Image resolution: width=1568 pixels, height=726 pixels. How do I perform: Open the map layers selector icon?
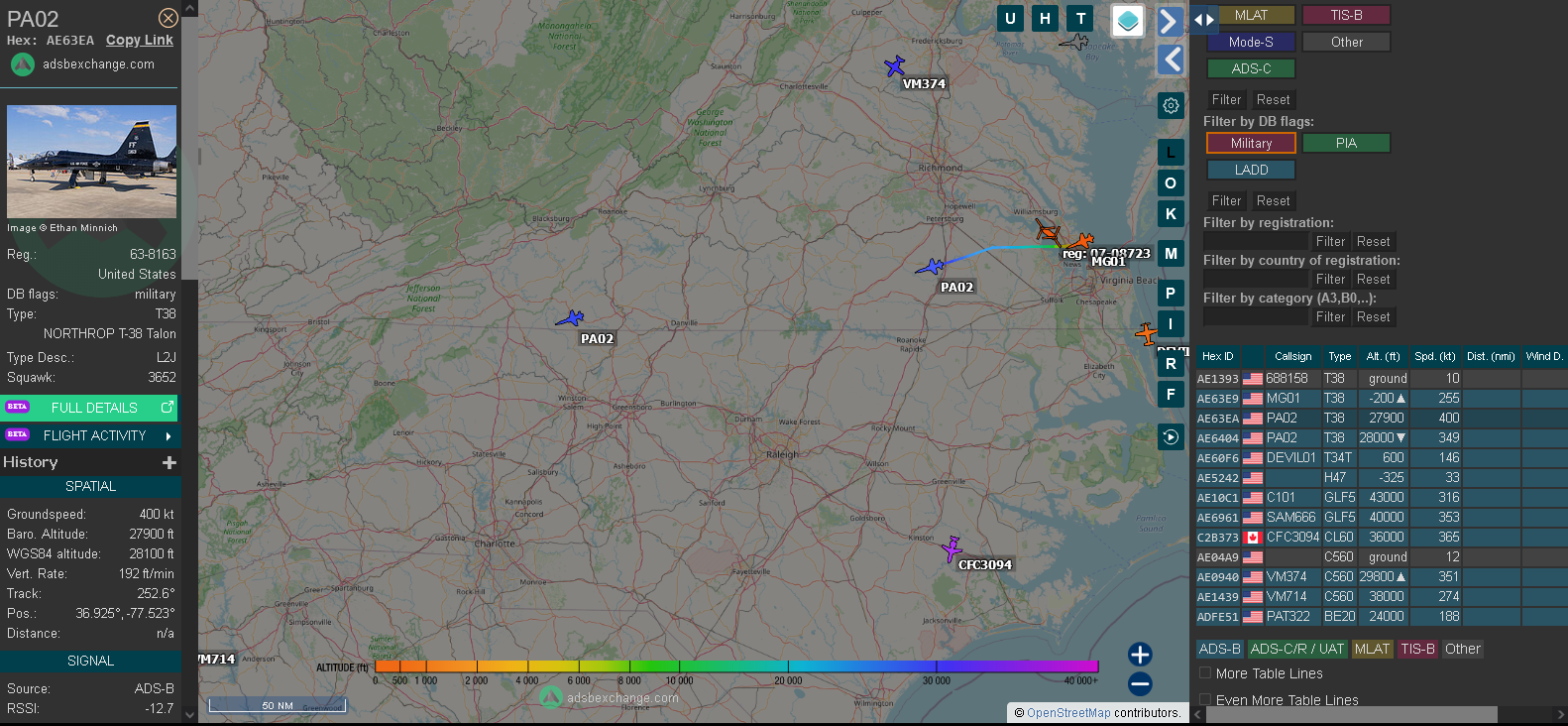tap(1128, 20)
